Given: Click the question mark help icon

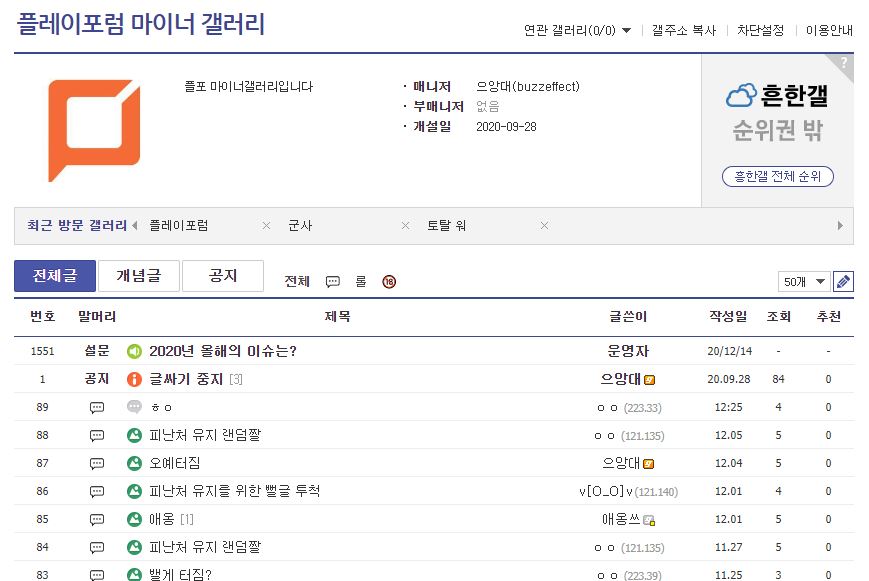Looking at the screenshot, I should click(x=845, y=63).
